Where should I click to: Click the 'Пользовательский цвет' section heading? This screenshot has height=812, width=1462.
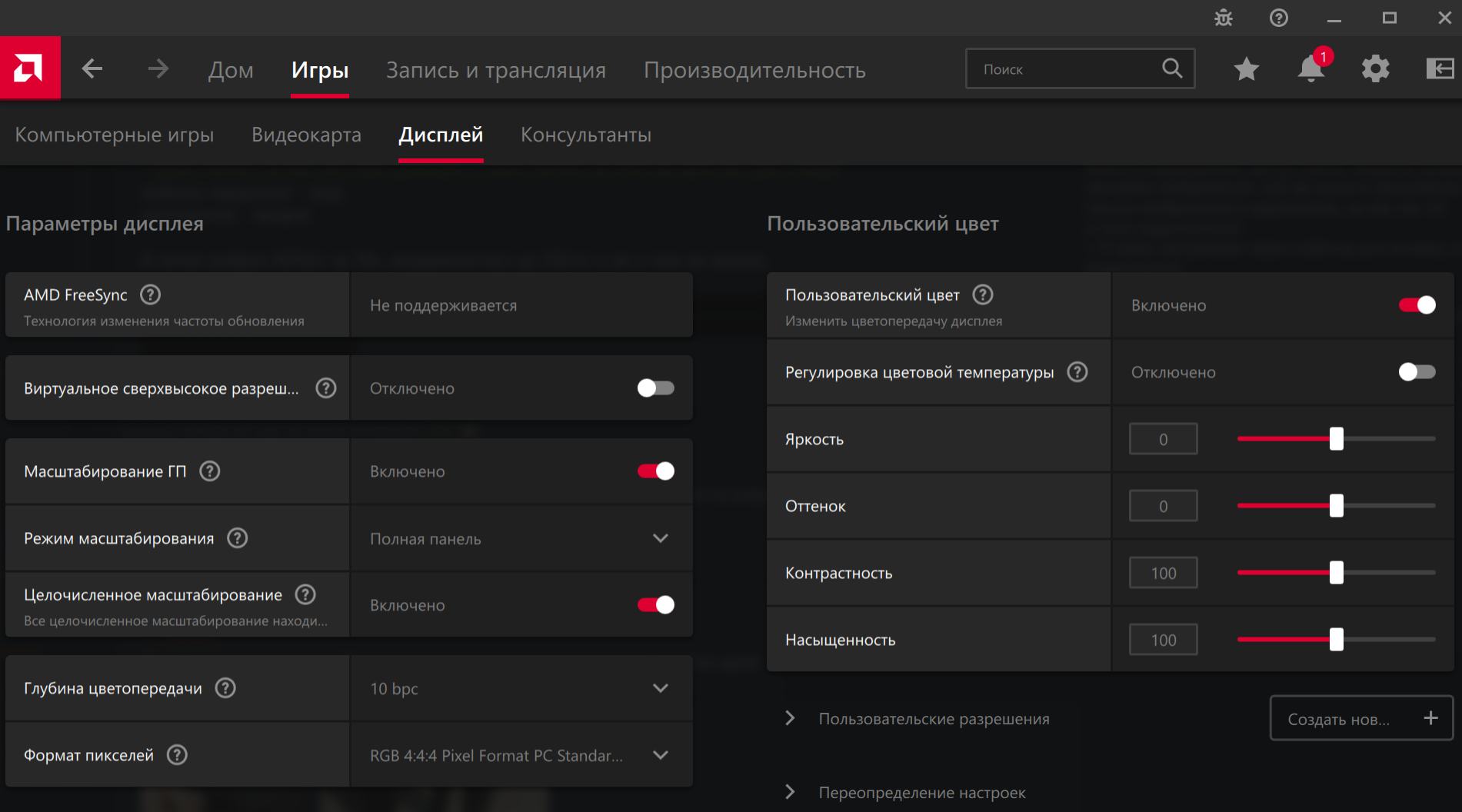[x=883, y=224]
